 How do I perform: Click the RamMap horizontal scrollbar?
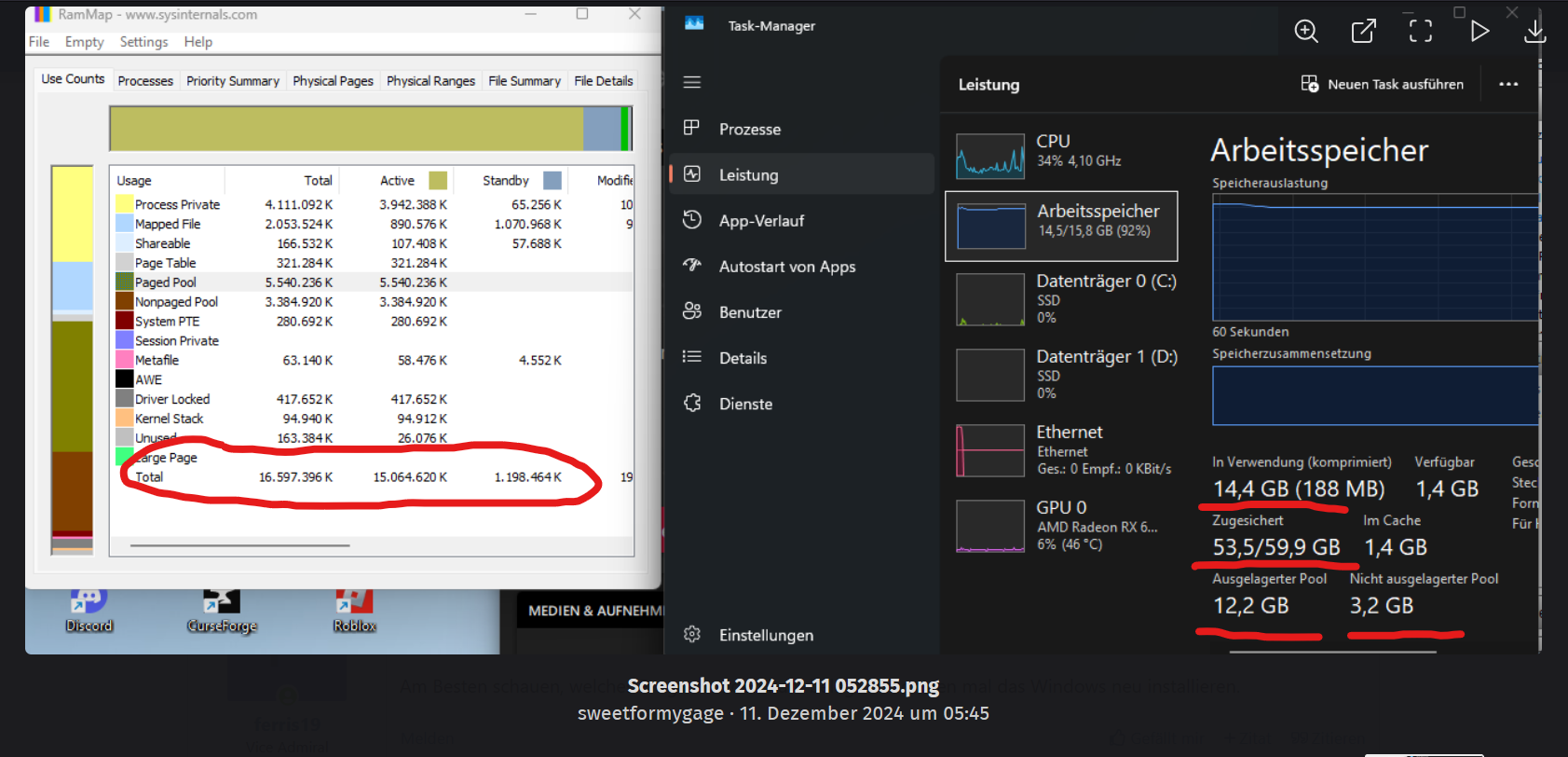(x=240, y=545)
